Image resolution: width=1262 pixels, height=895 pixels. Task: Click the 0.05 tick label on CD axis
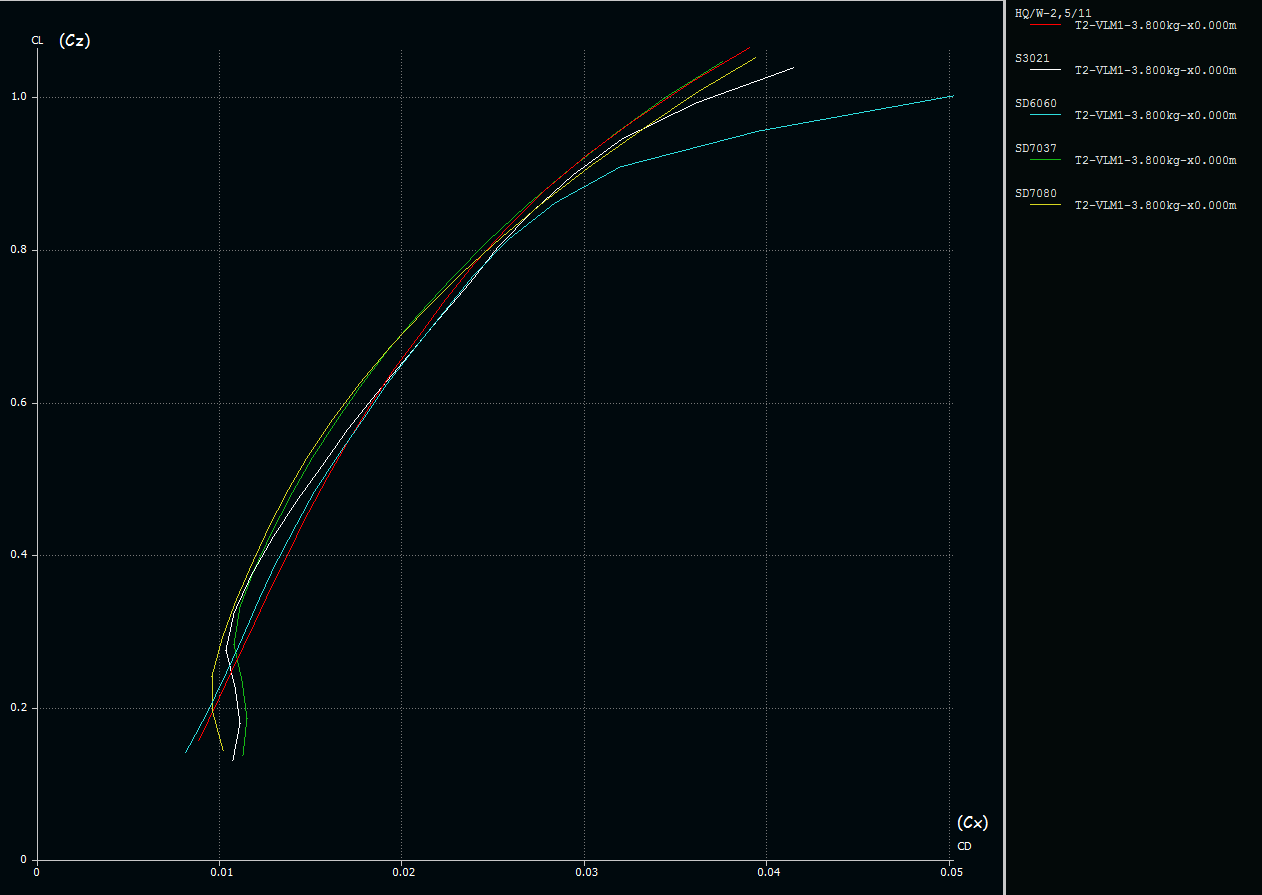pyautogui.click(x=952, y=872)
